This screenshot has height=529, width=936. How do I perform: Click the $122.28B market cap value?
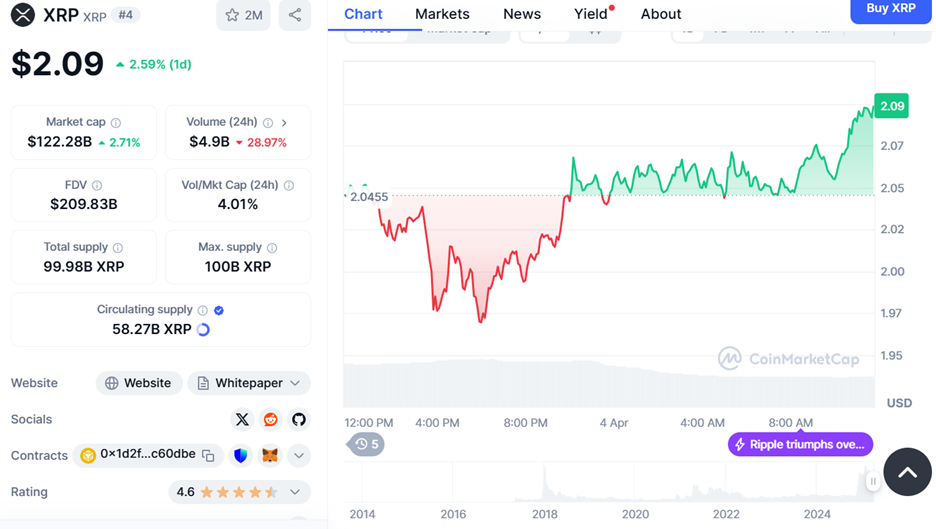click(60, 142)
